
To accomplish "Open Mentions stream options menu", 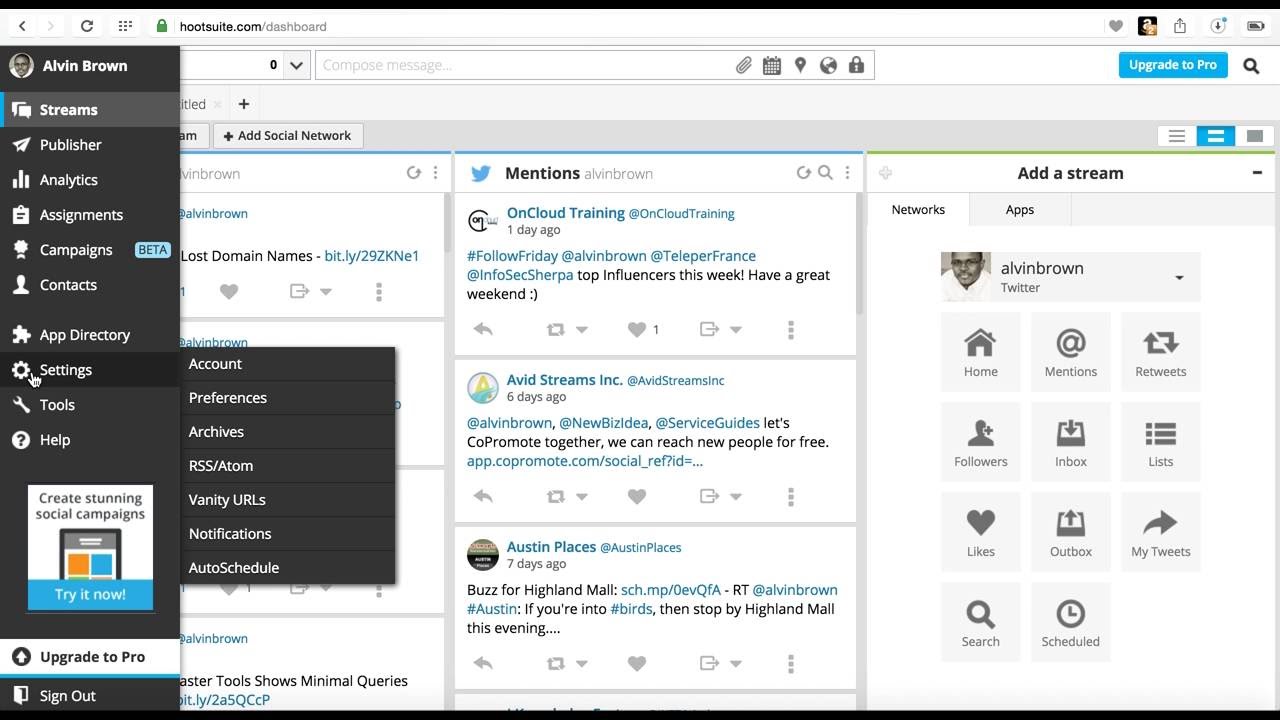I will pos(847,173).
